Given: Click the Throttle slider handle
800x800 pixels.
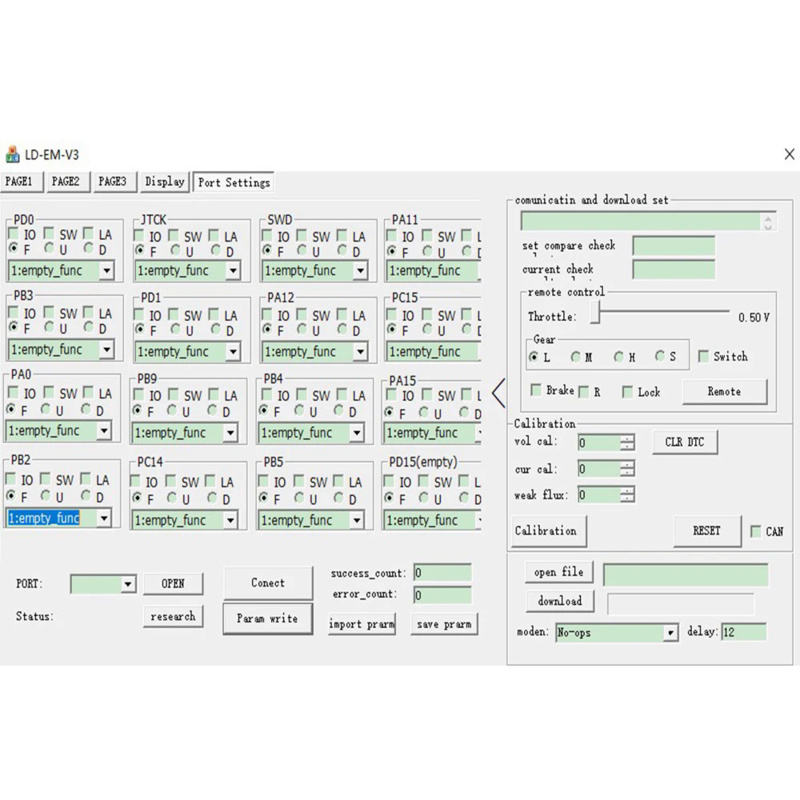Looking at the screenshot, I should (x=594, y=314).
